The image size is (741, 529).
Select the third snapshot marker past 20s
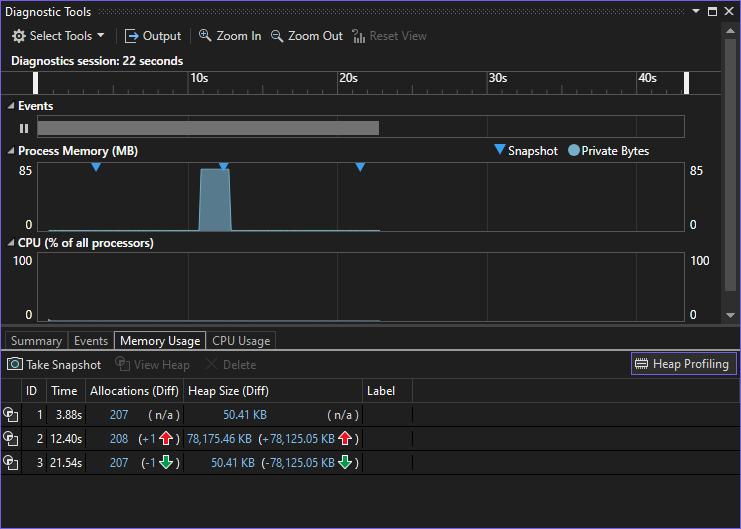click(360, 167)
